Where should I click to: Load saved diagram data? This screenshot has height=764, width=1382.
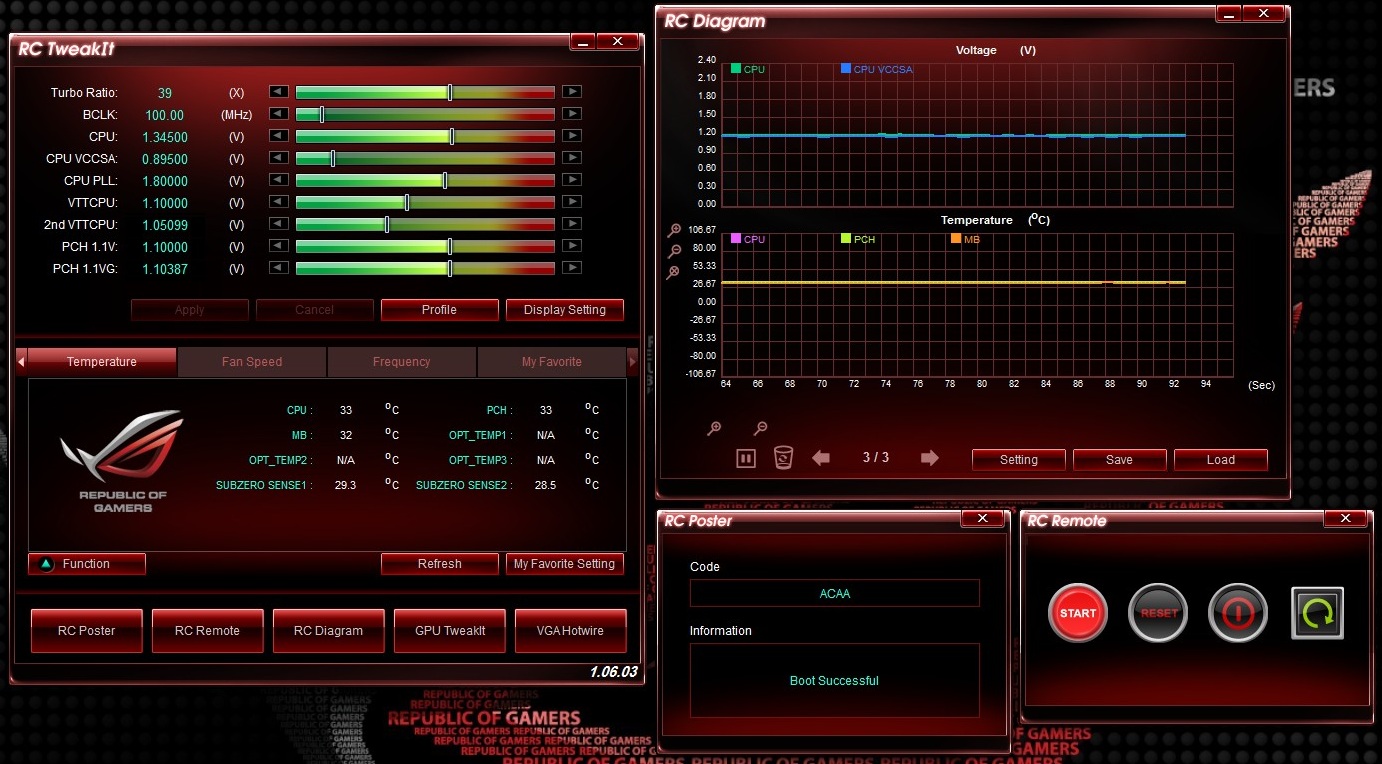1221,460
